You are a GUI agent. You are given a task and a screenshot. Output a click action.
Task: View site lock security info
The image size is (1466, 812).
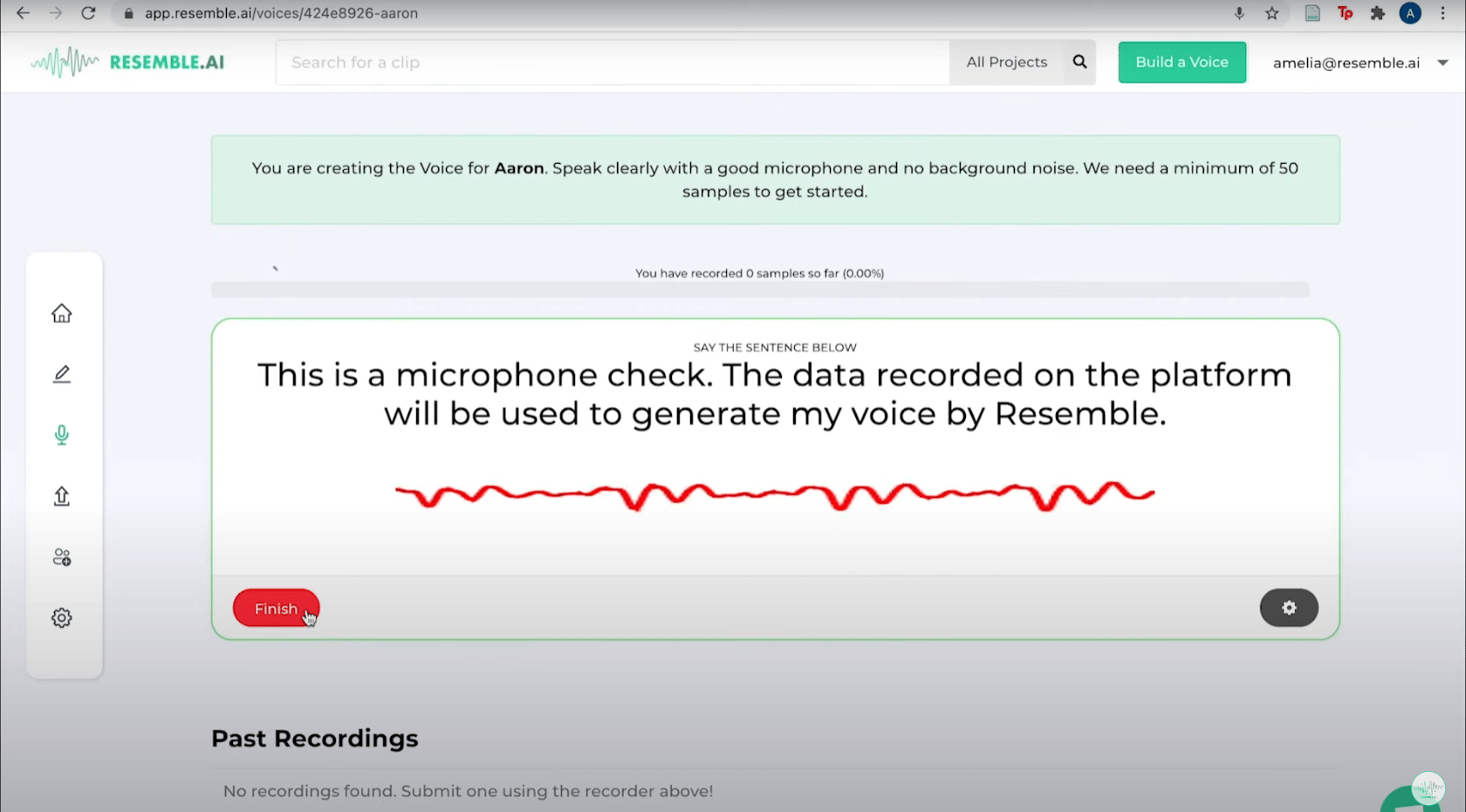tap(129, 13)
